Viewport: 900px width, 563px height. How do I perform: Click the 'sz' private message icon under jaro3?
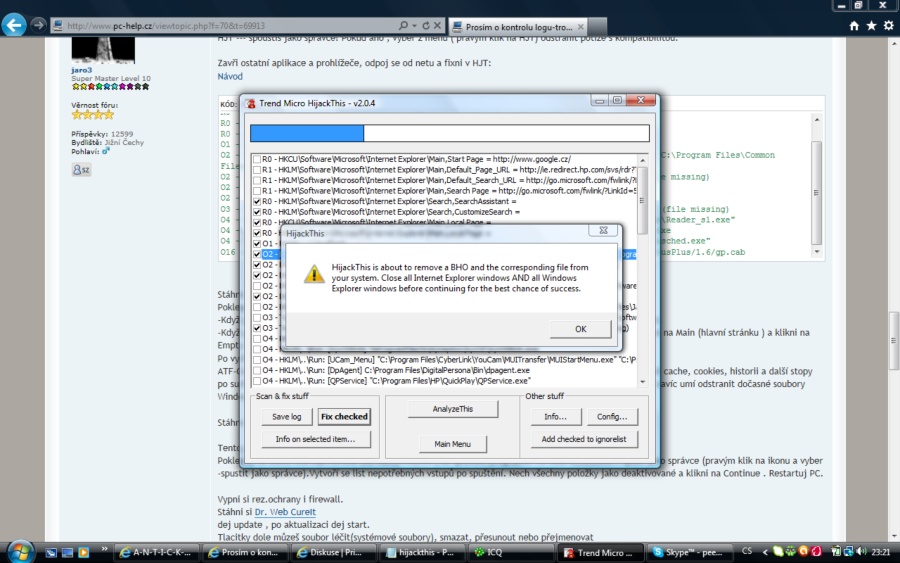pos(81,169)
